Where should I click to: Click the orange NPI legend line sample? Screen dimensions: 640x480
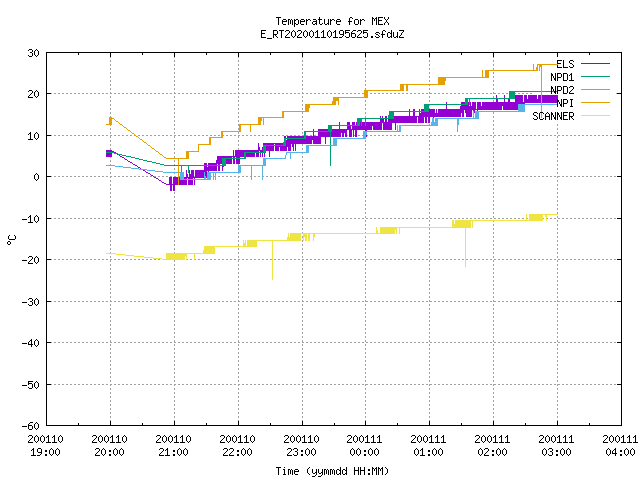pos(595,102)
